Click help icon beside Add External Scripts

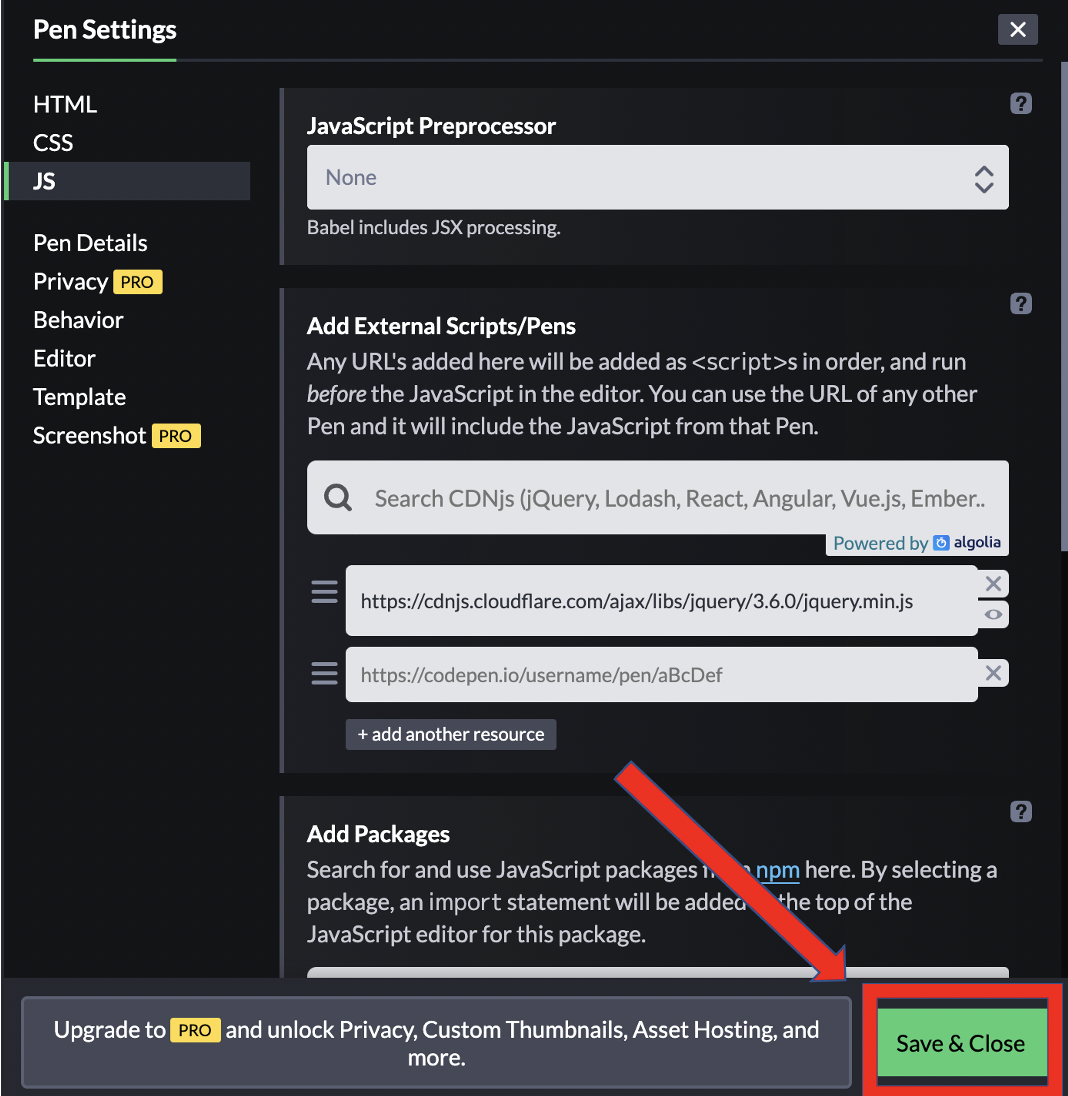1020,303
